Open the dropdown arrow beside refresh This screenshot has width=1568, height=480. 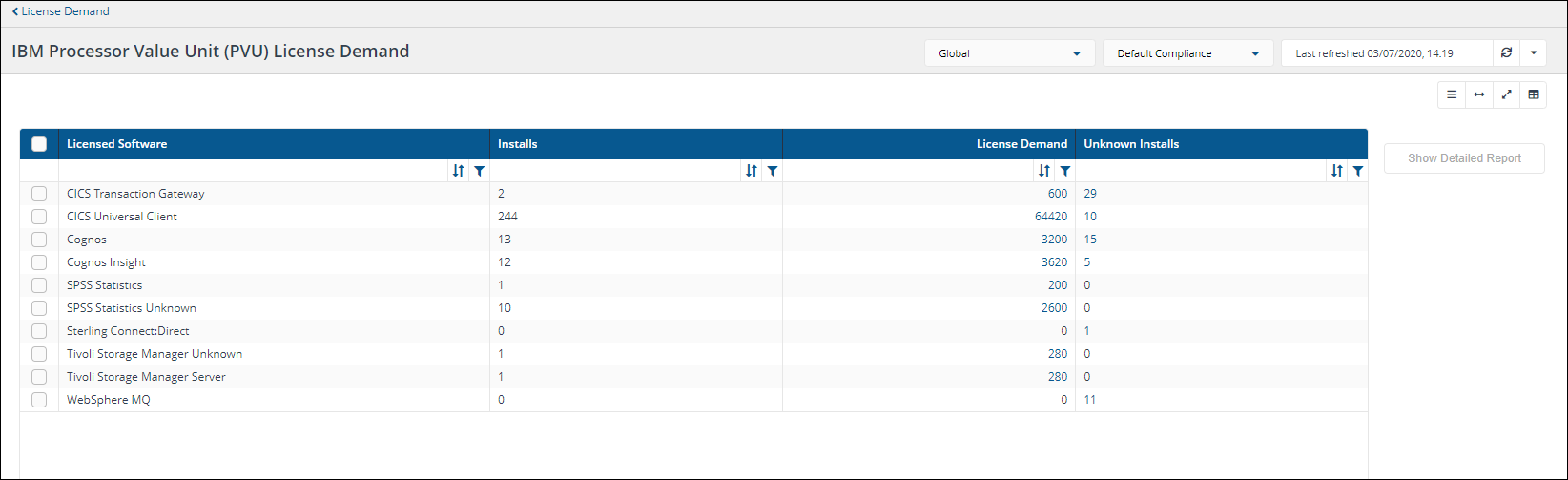click(x=1533, y=53)
